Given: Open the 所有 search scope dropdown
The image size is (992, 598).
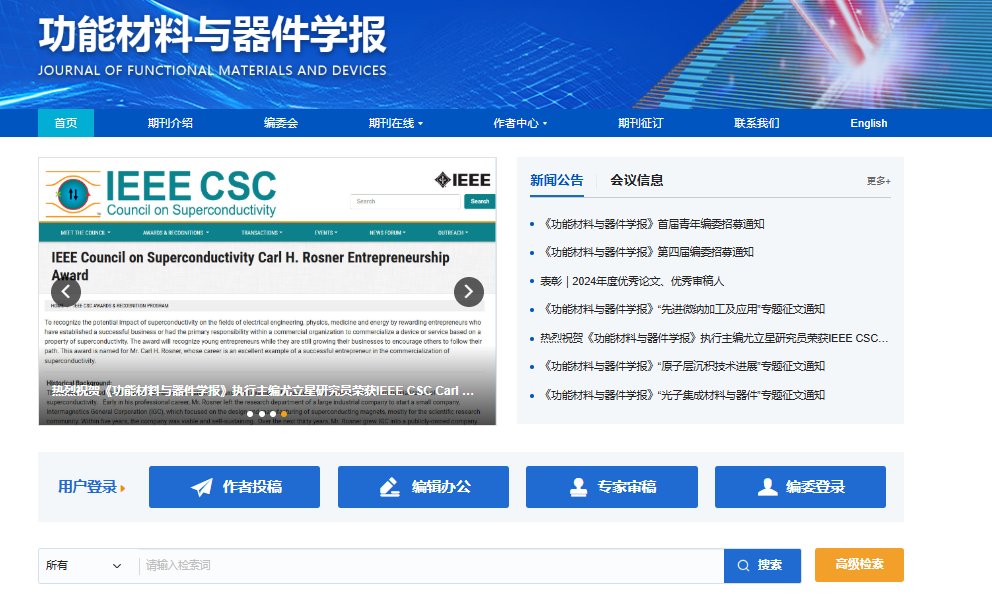Looking at the screenshot, I should click(x=85, y=565).
